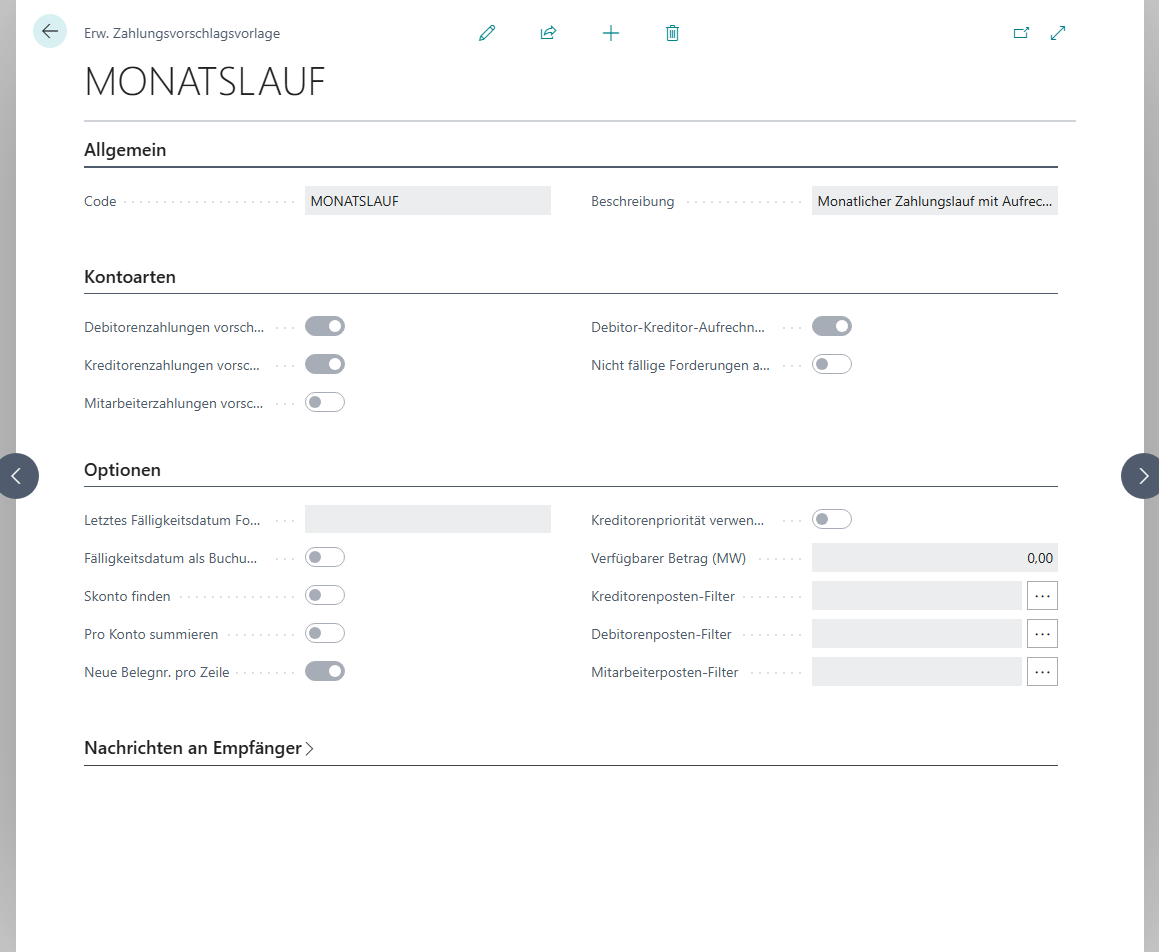The height and width of the screenshot is (952, 1159).
Task: Click Neue Belegnr. pro Zeile label
Action: coord(157,673)
